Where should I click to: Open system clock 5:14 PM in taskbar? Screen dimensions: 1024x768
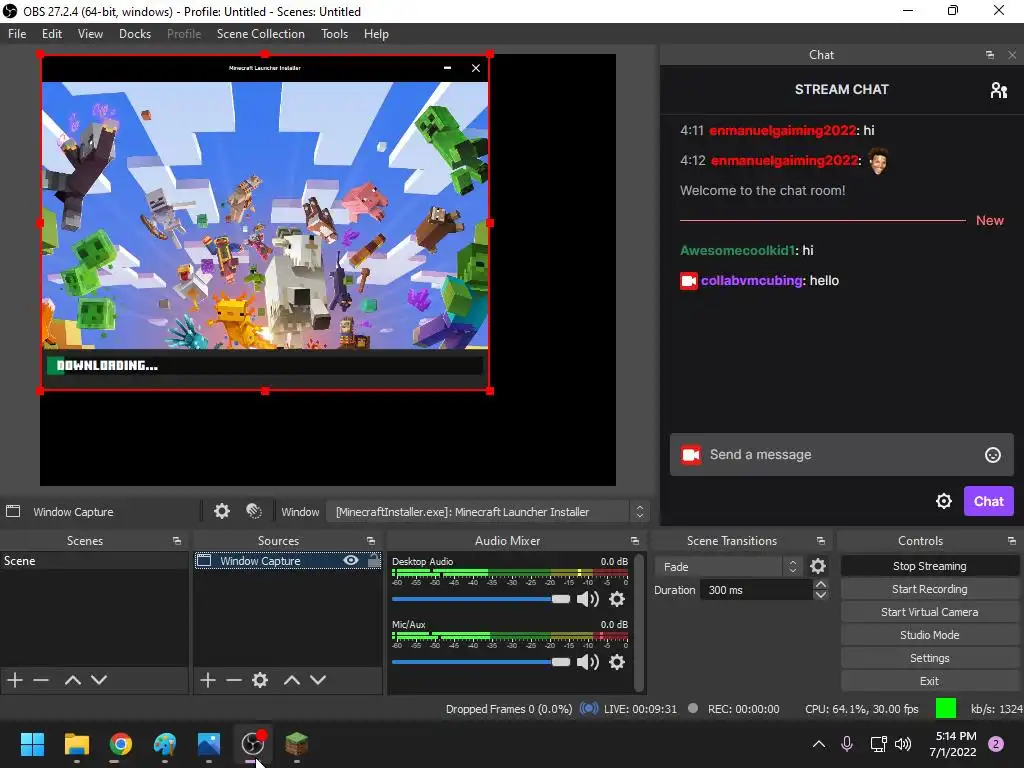point(955,744)
